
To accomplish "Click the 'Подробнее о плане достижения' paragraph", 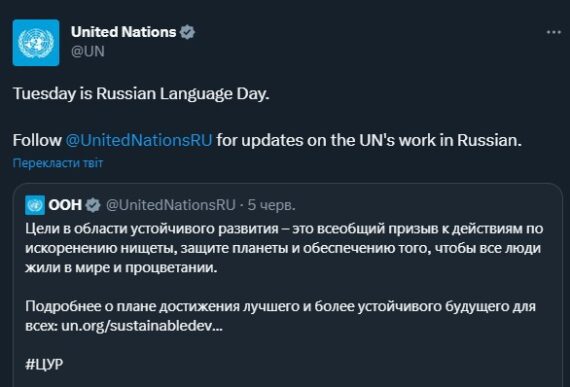I will pos(280,316).
